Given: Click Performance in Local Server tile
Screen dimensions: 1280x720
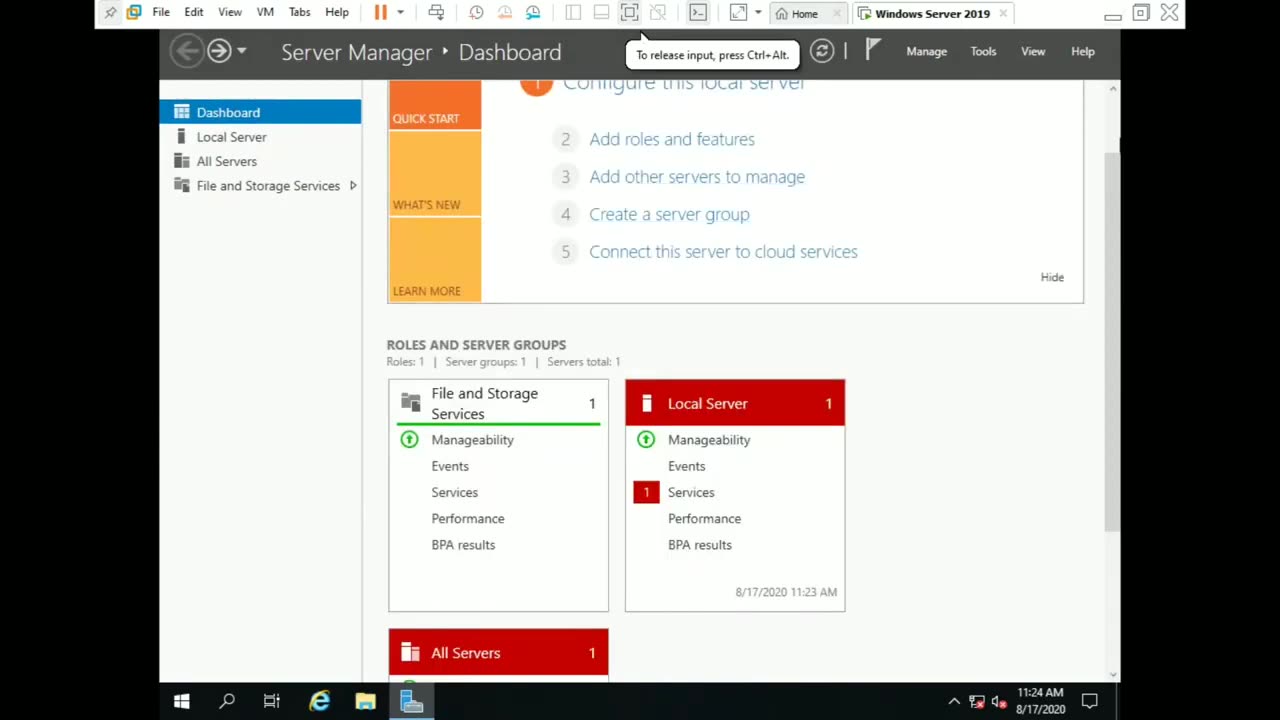Looking at the screenshot, I should (x=704, y=518).
